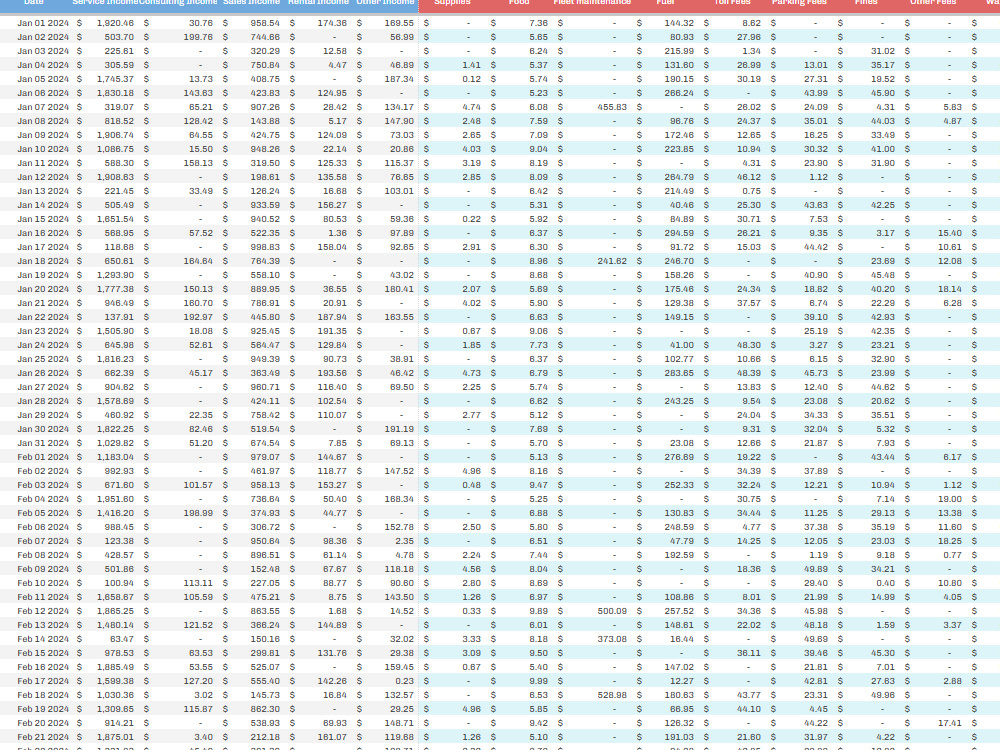Viewport: 1000px width, 750px height.
Task: Click the 252.33 cell in Feb 03 row
Action: click(x=679, y=486)
